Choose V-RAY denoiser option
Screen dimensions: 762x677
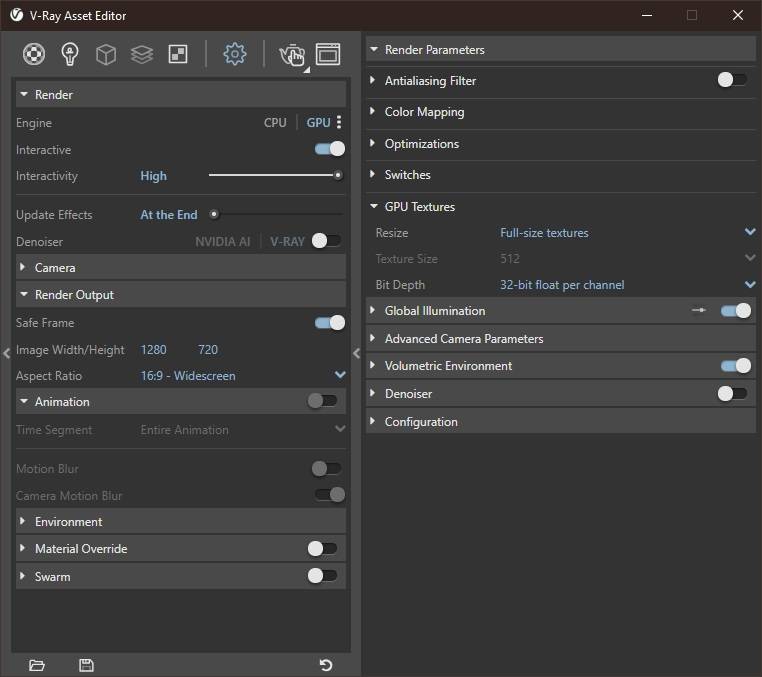coord(287,242)
